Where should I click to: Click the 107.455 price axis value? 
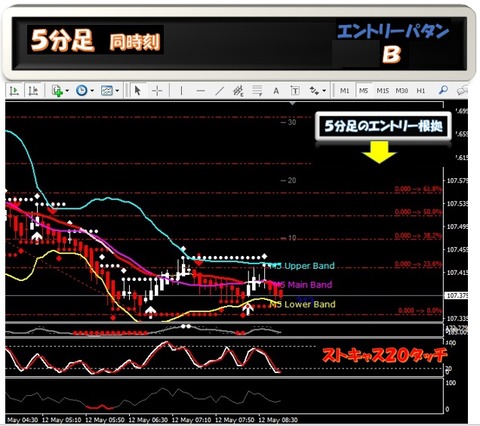tap(457, 250)
